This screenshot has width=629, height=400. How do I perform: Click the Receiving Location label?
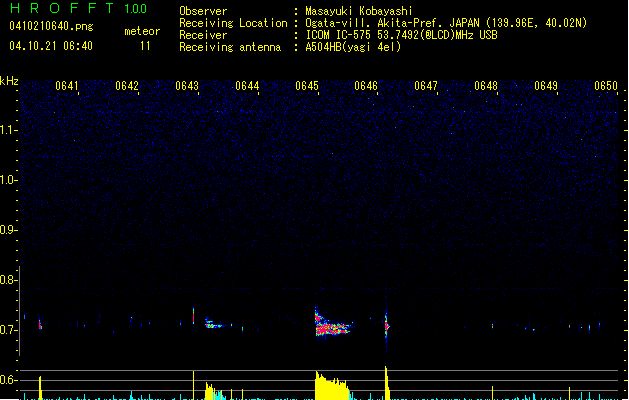coord(233,23)
